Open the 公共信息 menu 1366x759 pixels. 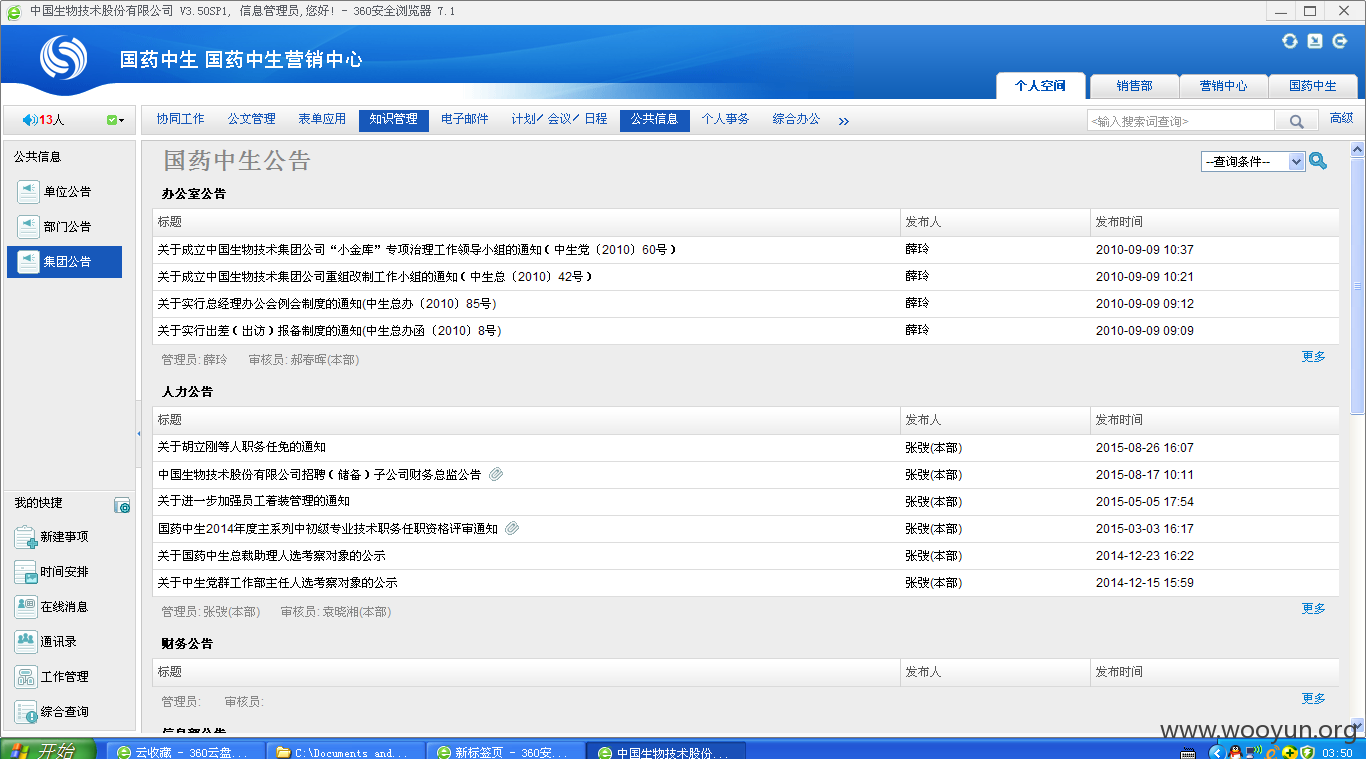coord(654,120)
